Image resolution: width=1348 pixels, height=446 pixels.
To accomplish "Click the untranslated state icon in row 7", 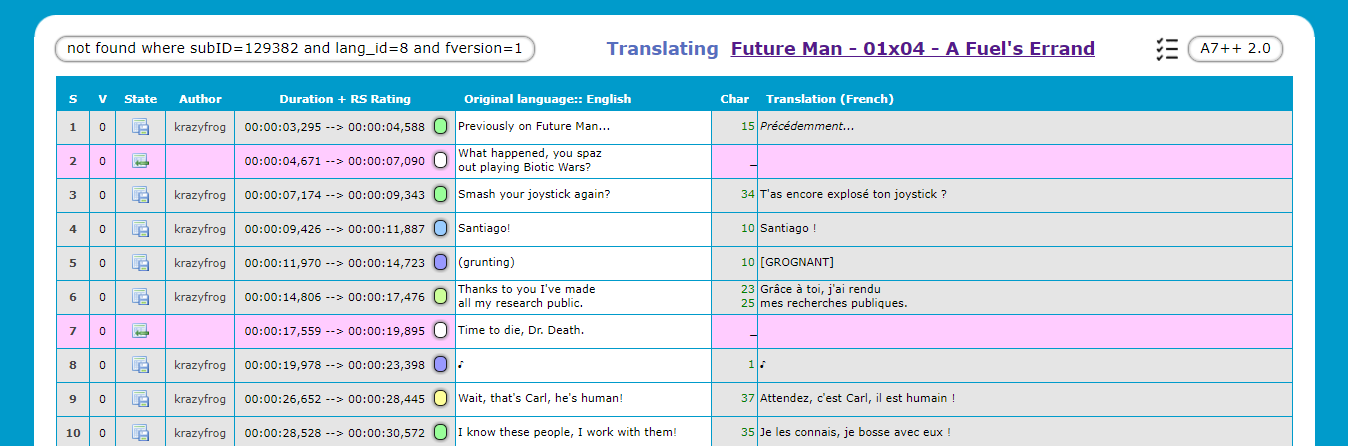I will [140, 331].
